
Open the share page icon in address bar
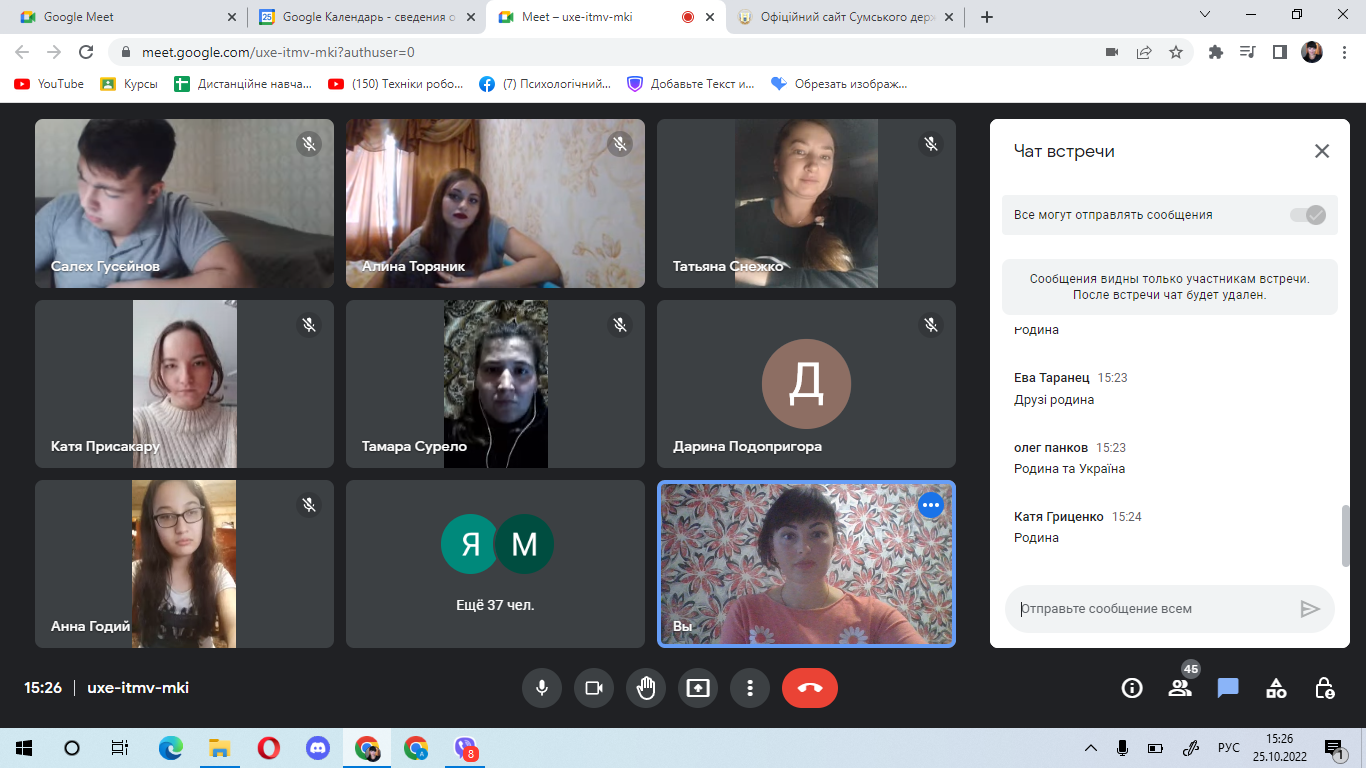click(x=1144, y=52)
